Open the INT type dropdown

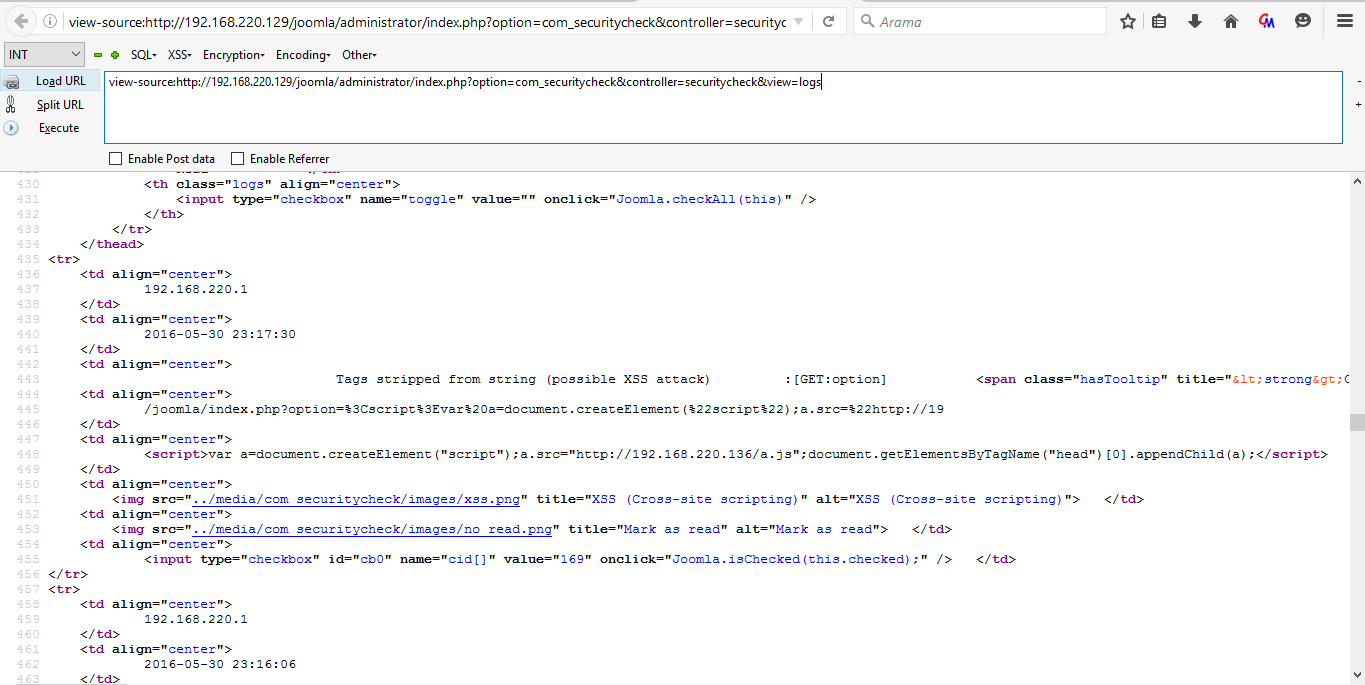pos(44,55)
